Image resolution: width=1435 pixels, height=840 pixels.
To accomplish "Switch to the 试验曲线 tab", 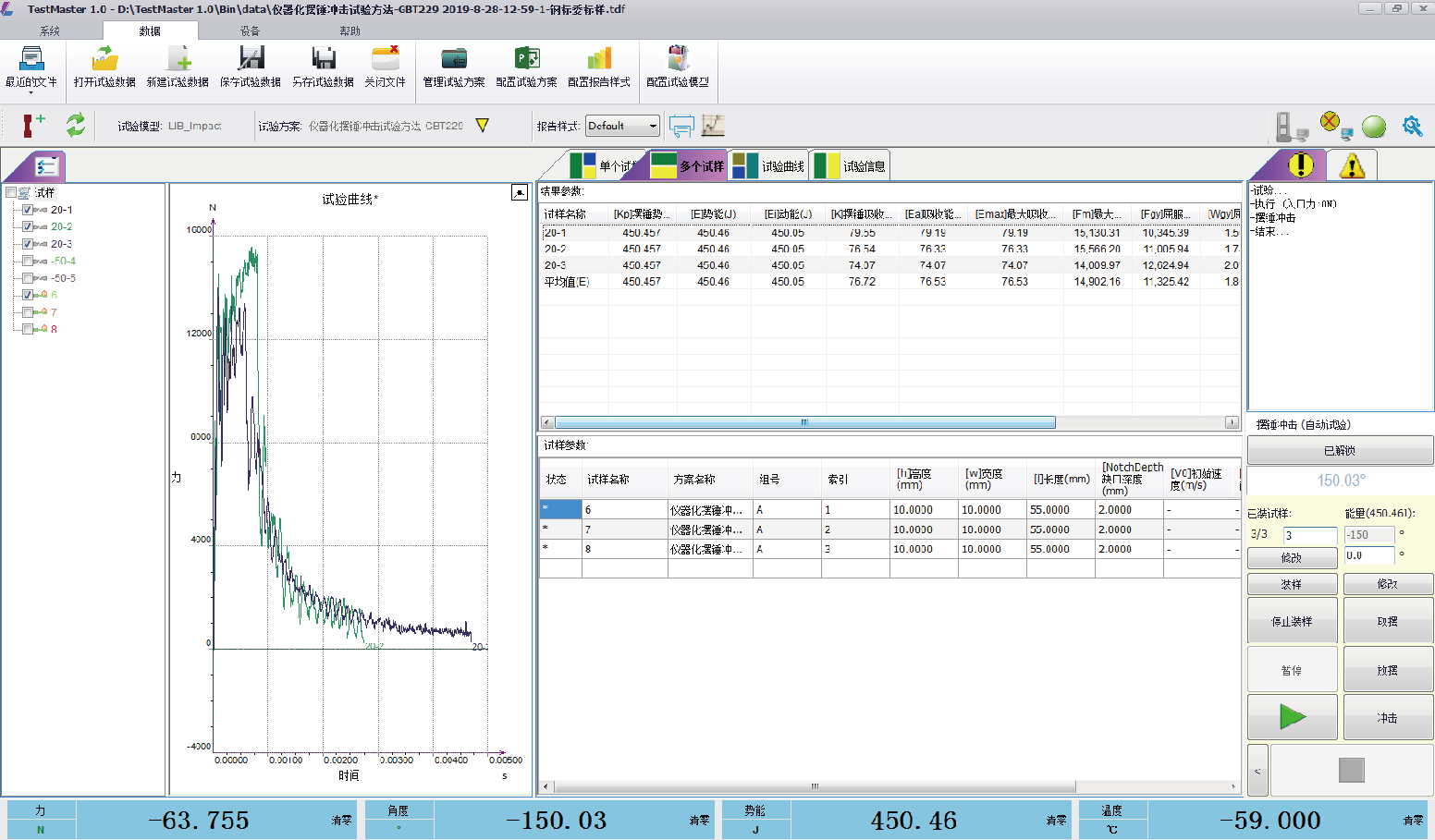I will 769,166.
